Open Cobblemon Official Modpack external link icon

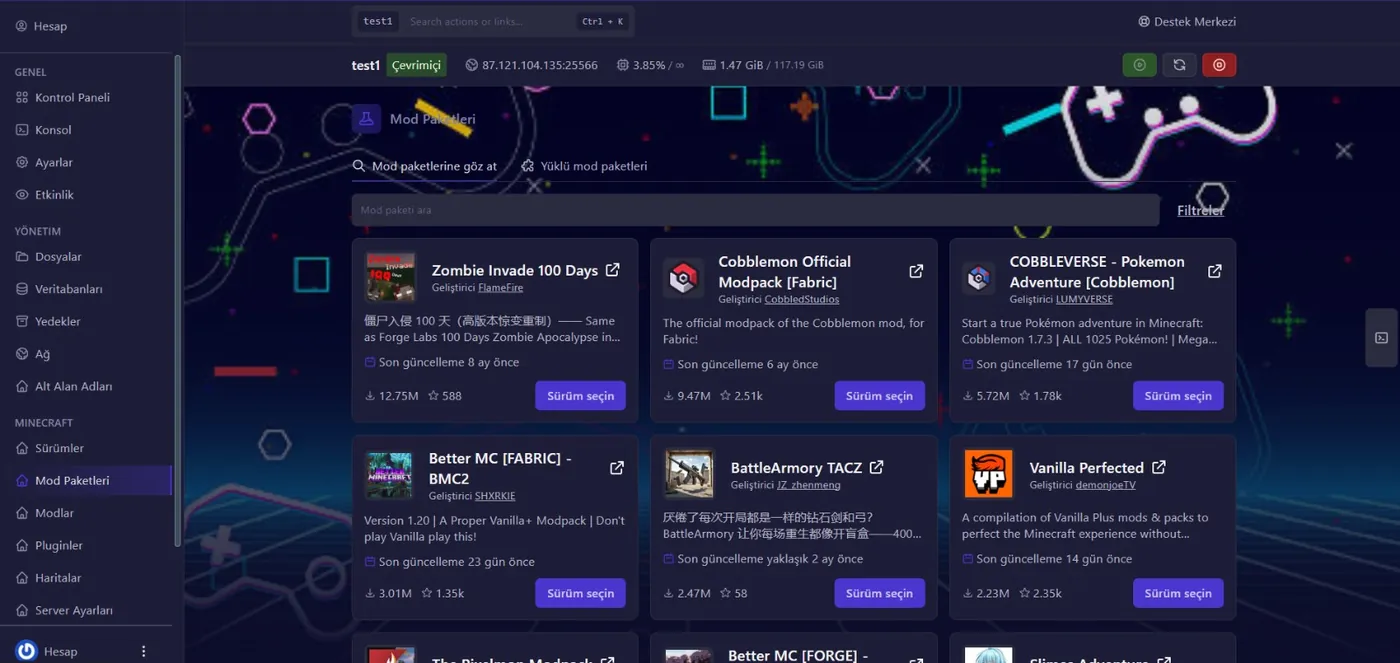pyautogui.click(x=916, y=271)
